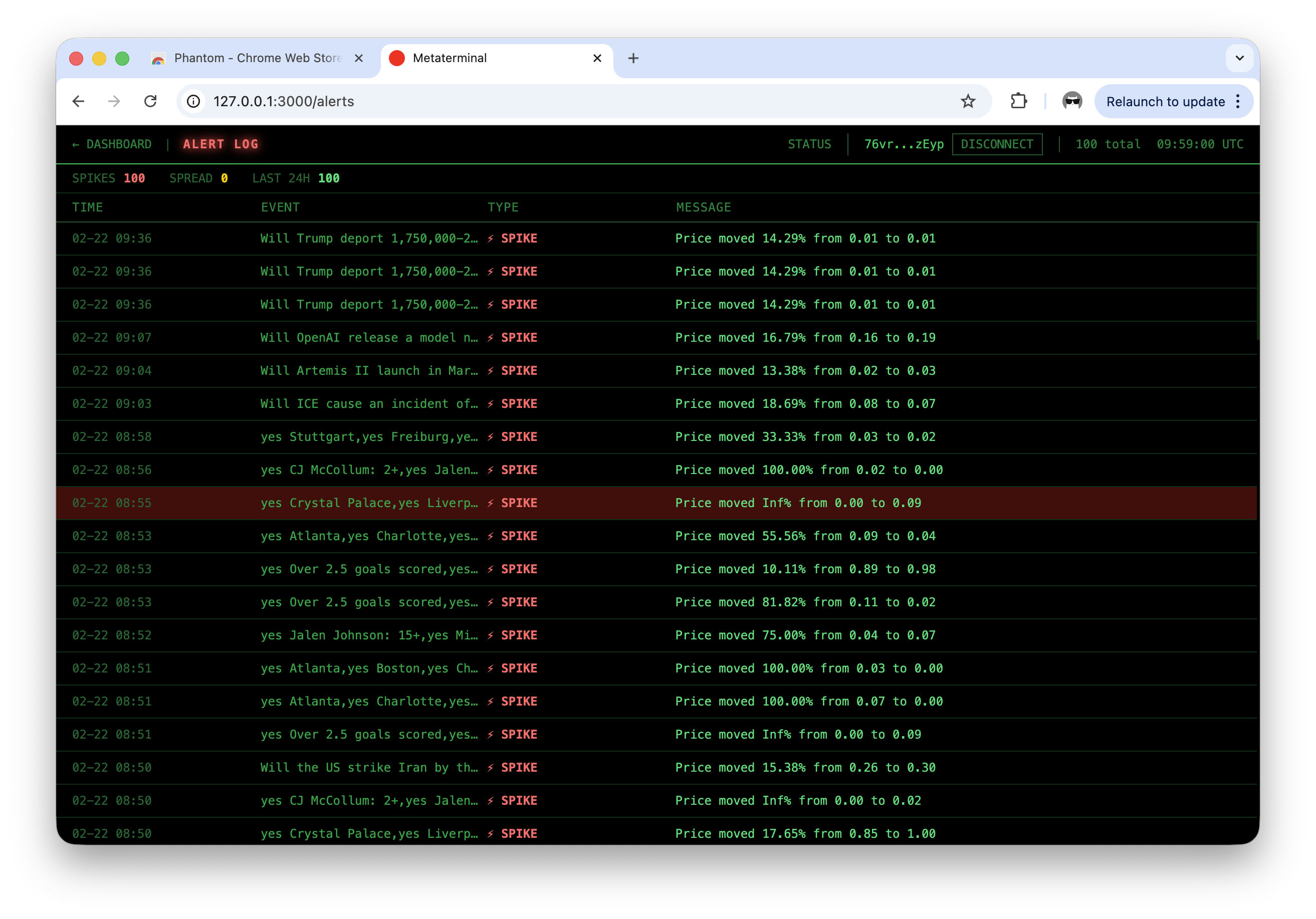Viewport: 1316px width, 919px height.
Task: Click the page reload icon
Action: (150, 101)
